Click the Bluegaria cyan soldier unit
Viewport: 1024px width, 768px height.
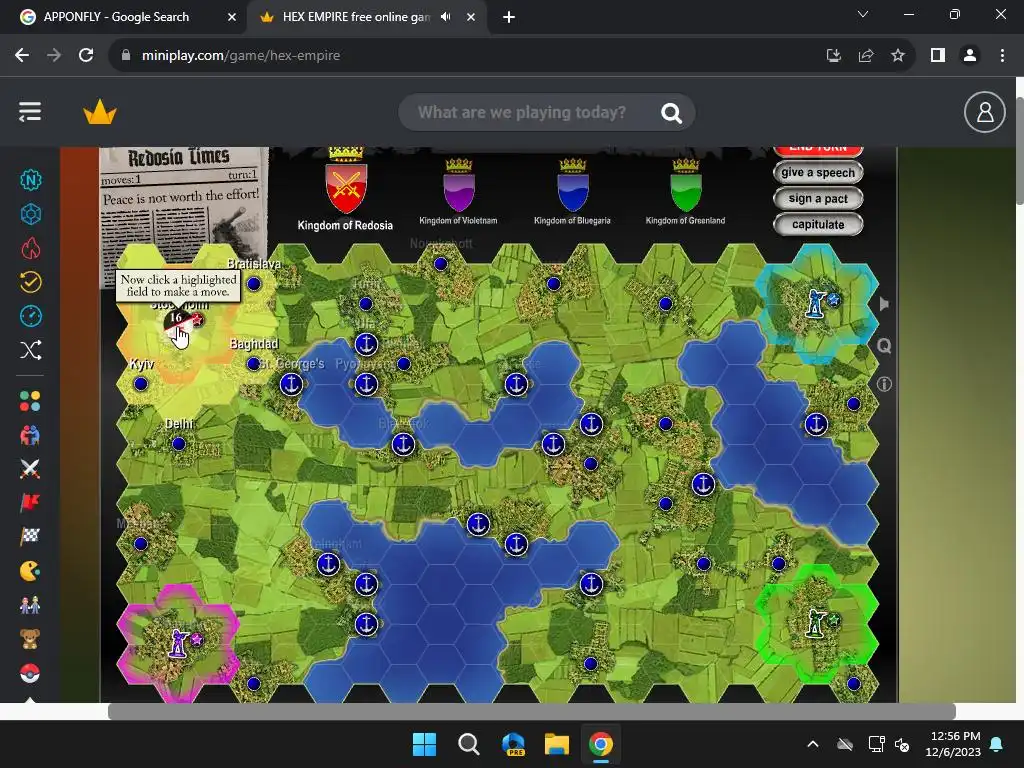click(815, 304)
